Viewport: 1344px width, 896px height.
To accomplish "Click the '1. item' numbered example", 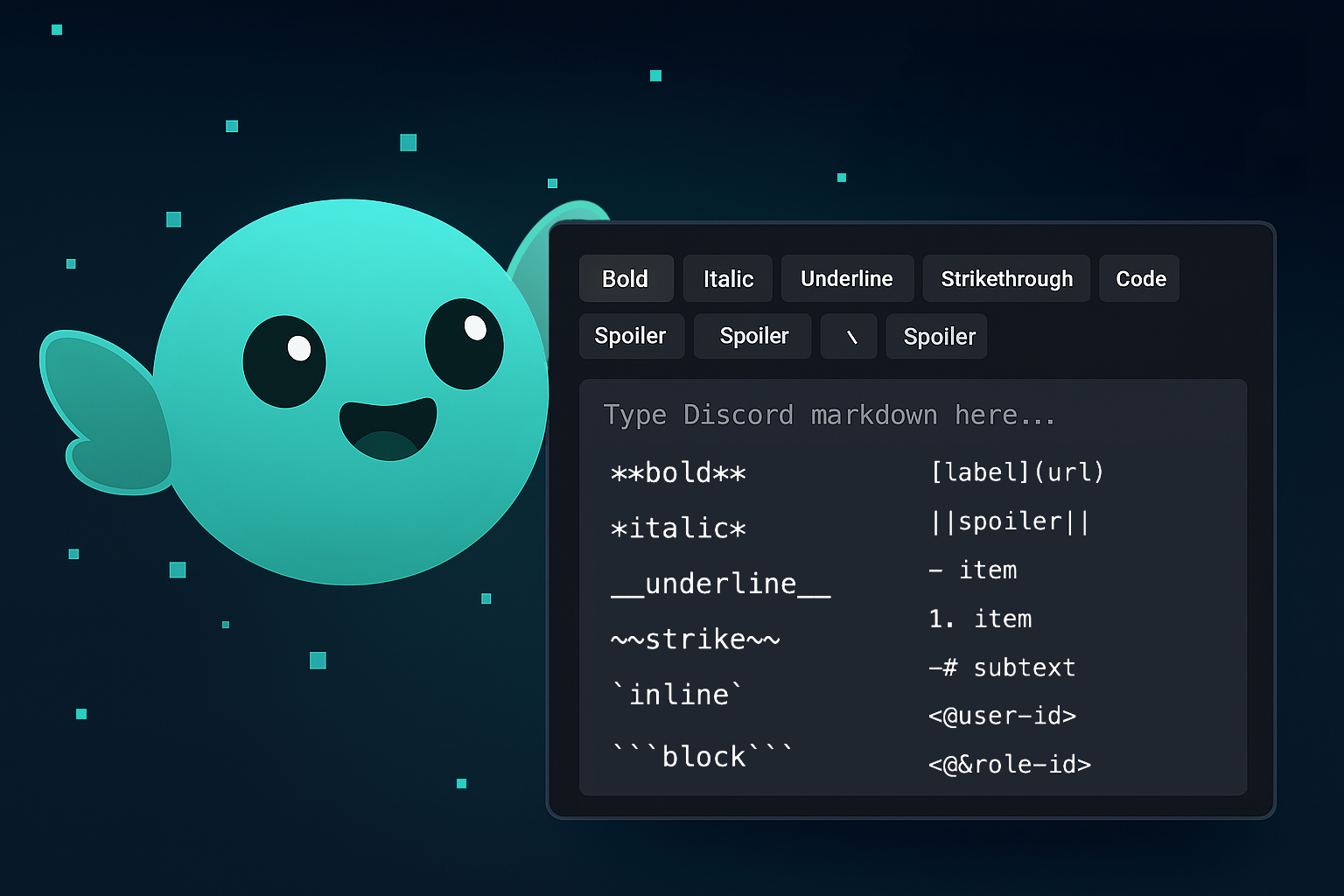I will coord(980,619).
